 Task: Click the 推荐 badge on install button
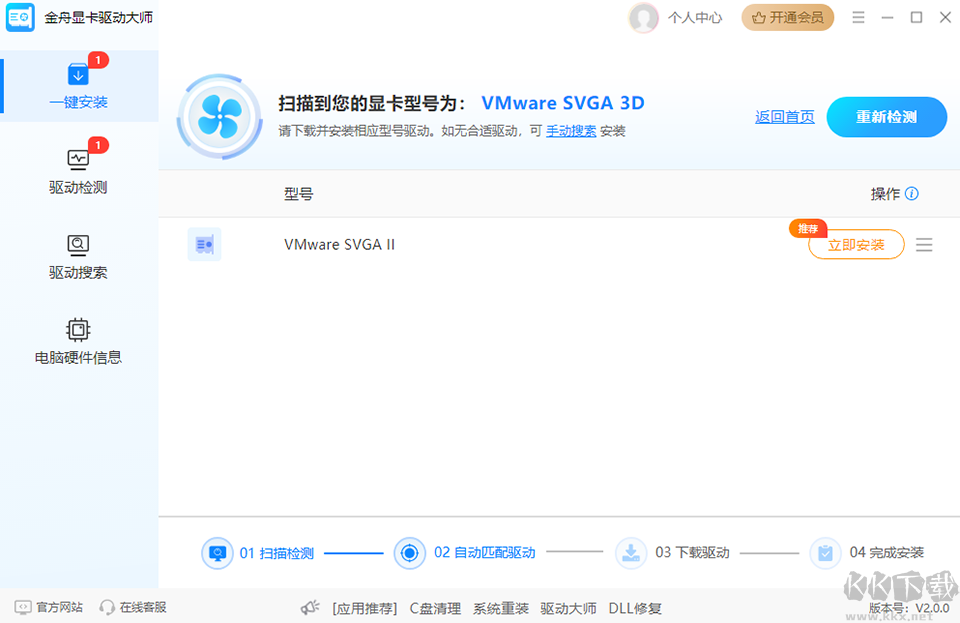pos(808,228)
